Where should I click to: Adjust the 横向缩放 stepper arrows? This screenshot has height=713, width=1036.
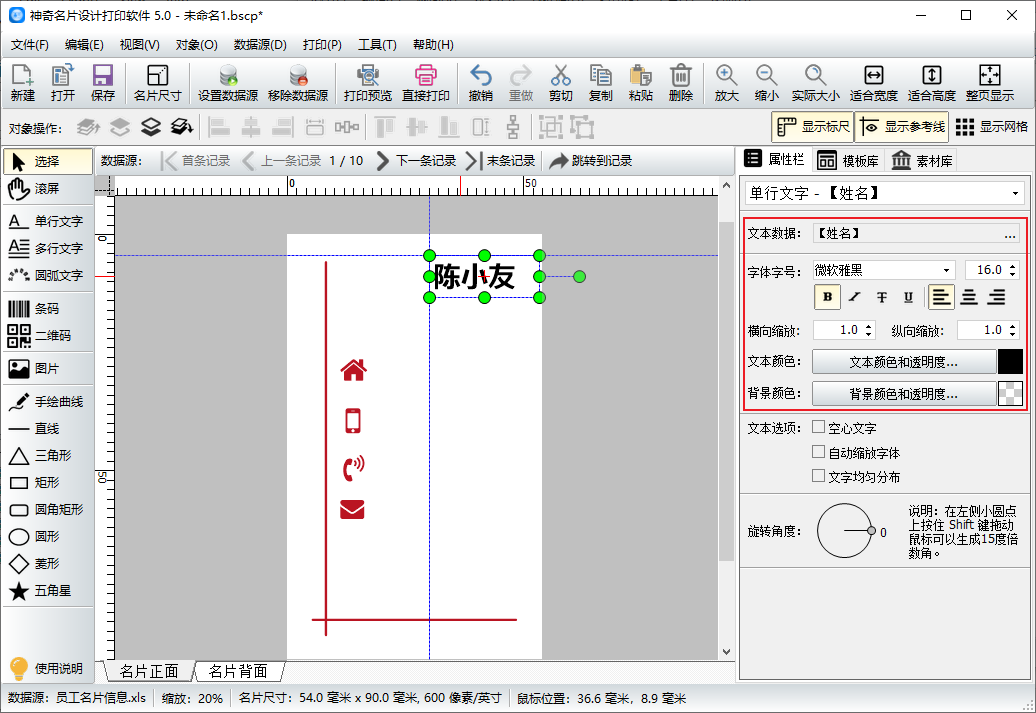pyautogui.click(x=869, y=330)
